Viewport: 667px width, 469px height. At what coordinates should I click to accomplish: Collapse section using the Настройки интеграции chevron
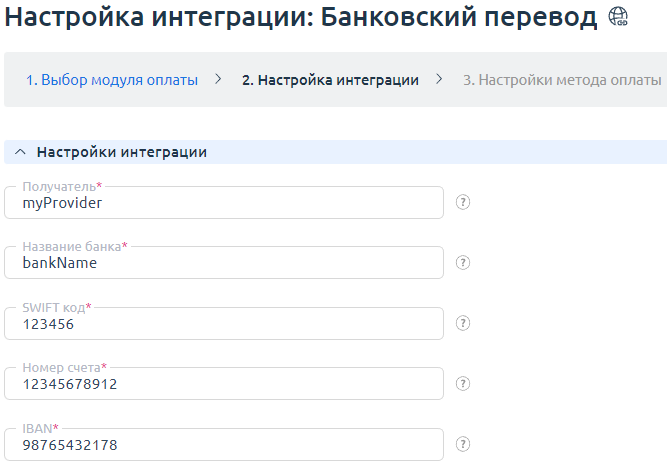click(x=20, y=152)
